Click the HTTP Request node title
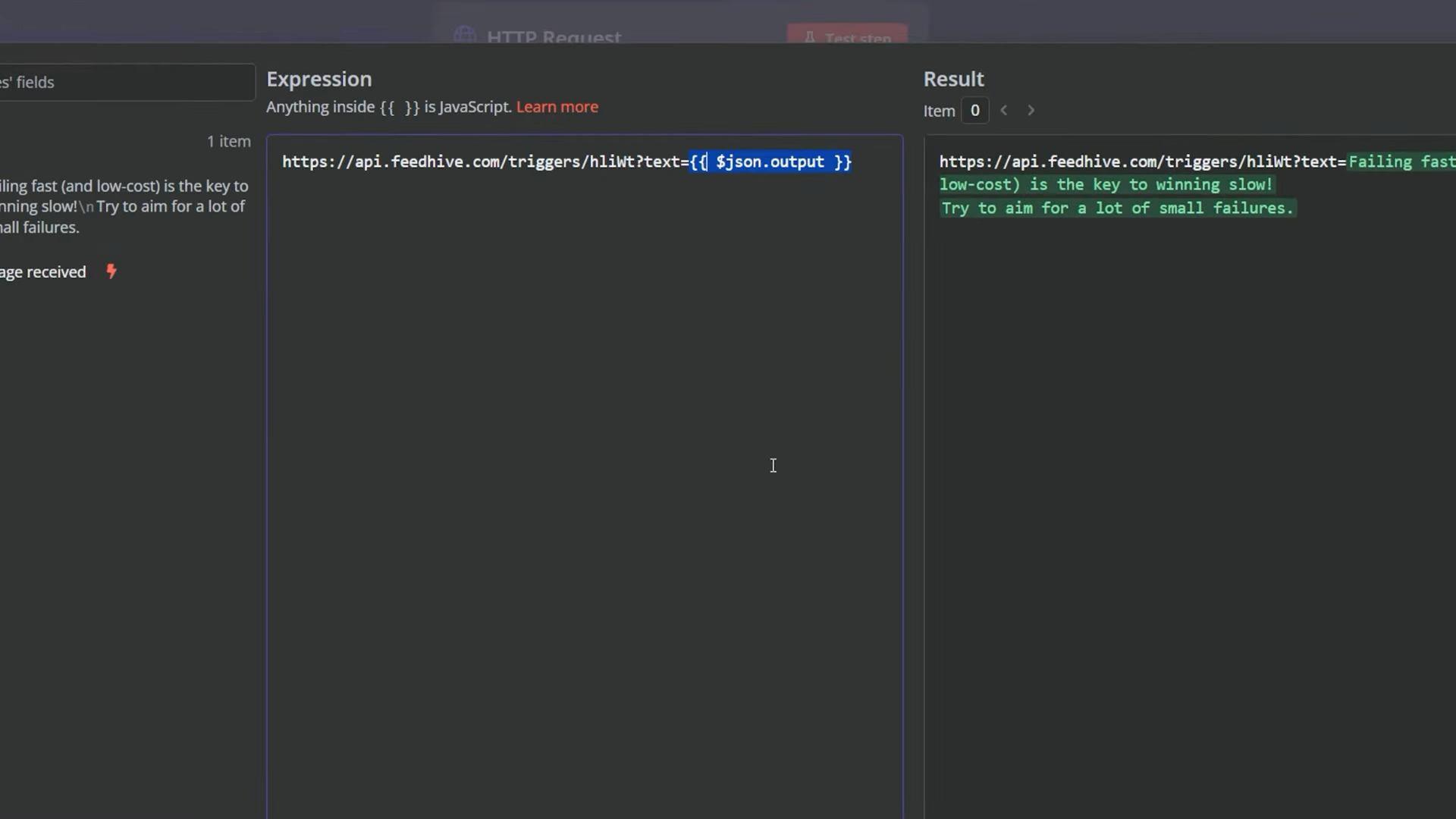This screenshot has width=1456, height=819. [554, 37]
